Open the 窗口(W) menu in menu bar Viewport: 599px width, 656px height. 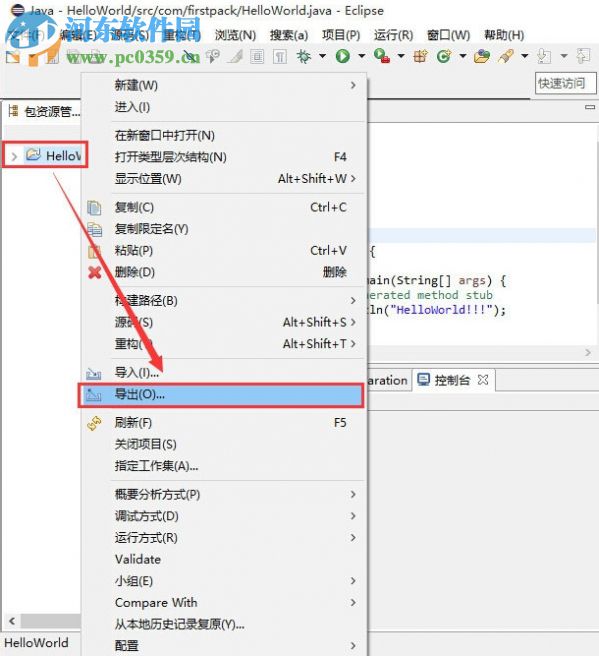coord(448,35)
